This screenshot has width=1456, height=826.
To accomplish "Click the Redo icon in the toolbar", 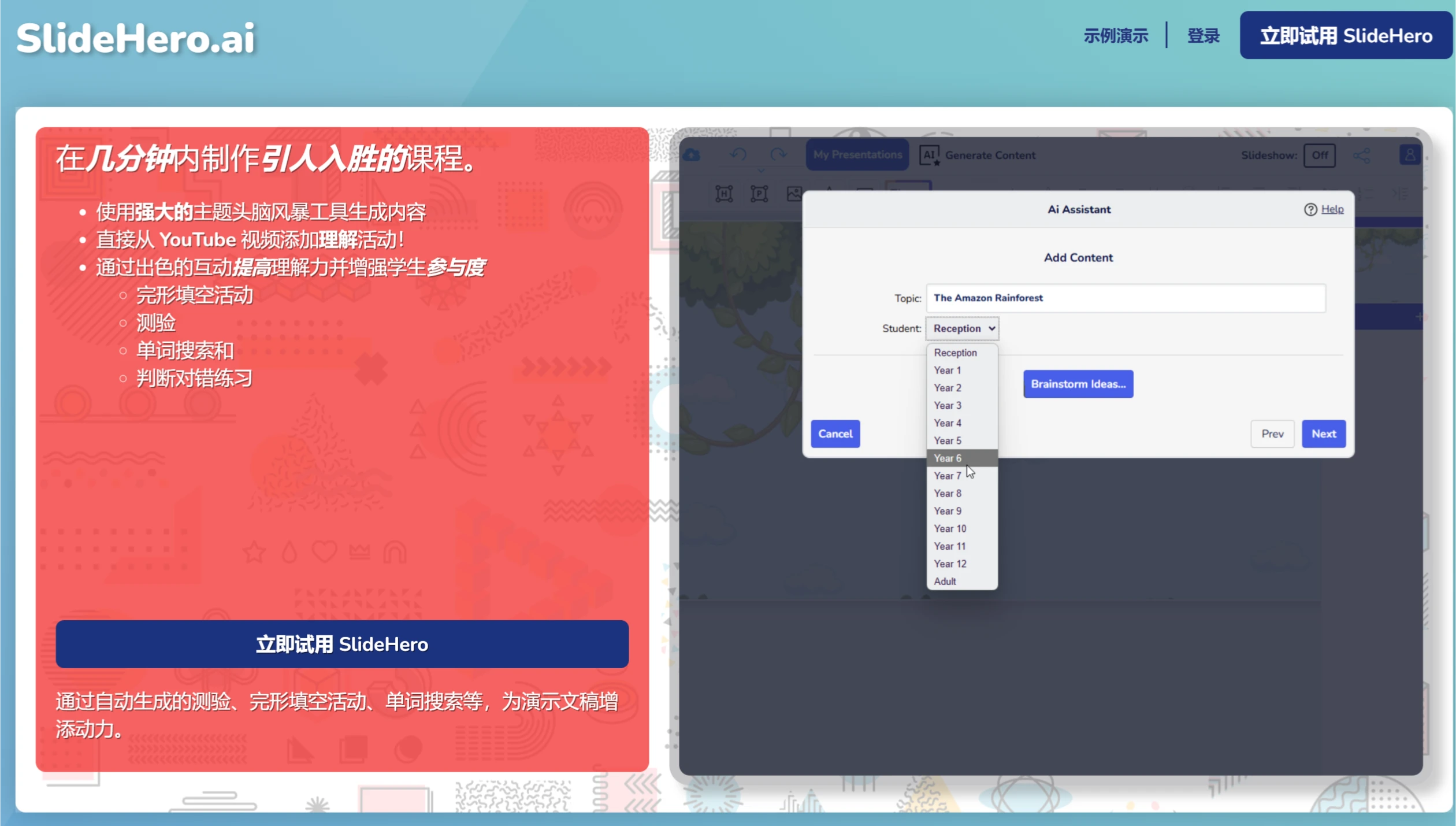I will click(x=779, y=155).
